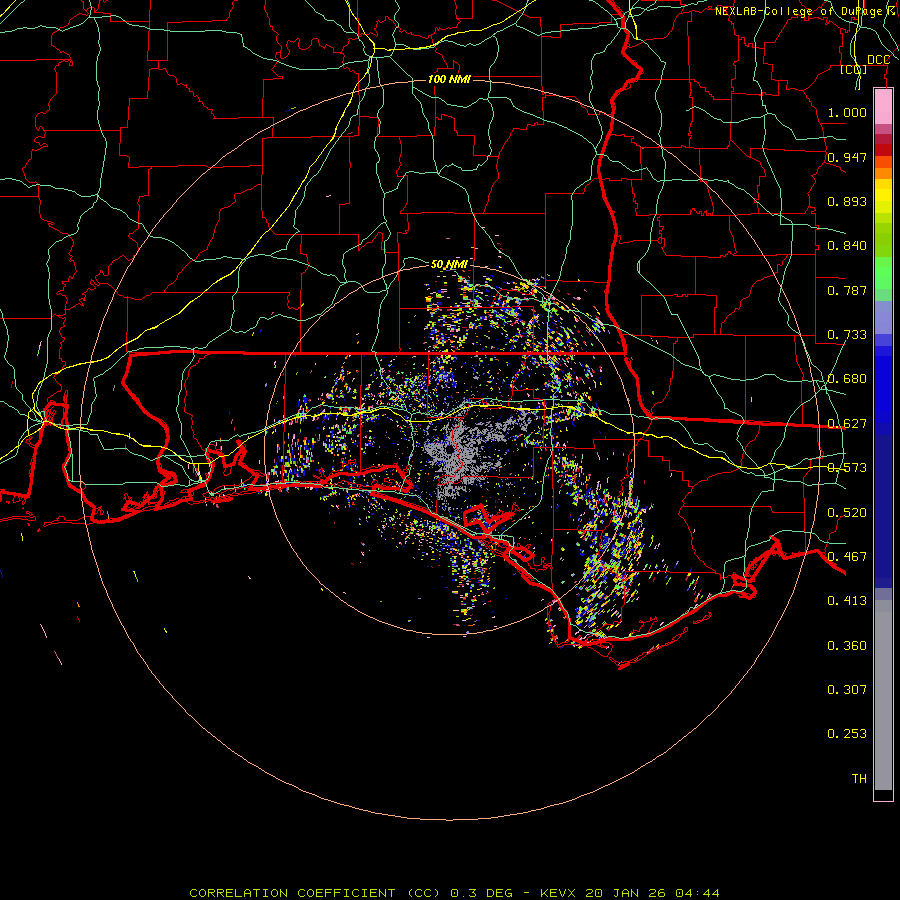Select the 0.787 legend value
Screen dimensions: 900x900
coord(847,291)
